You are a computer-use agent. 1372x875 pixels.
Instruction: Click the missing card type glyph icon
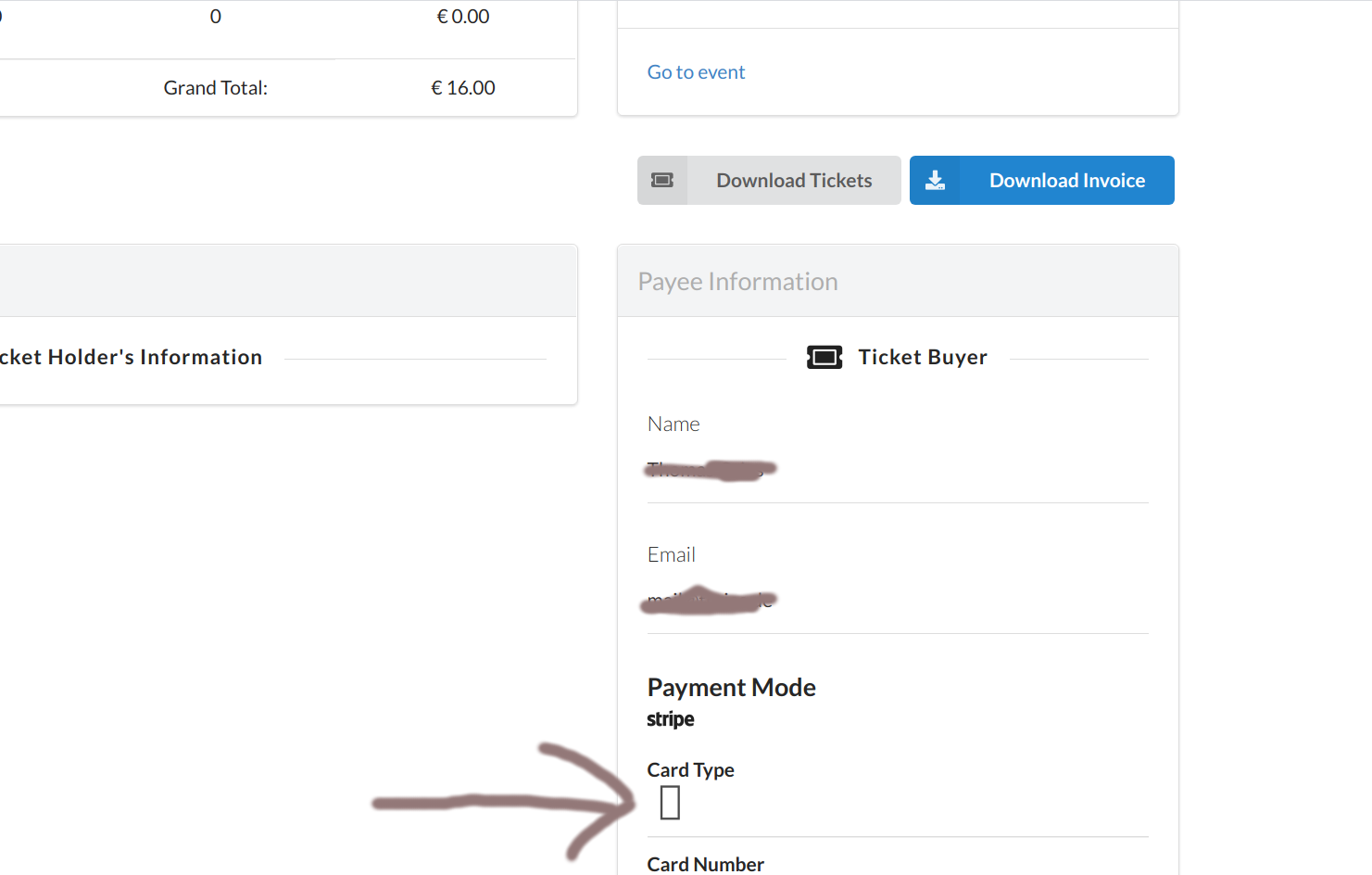(670, 803)
